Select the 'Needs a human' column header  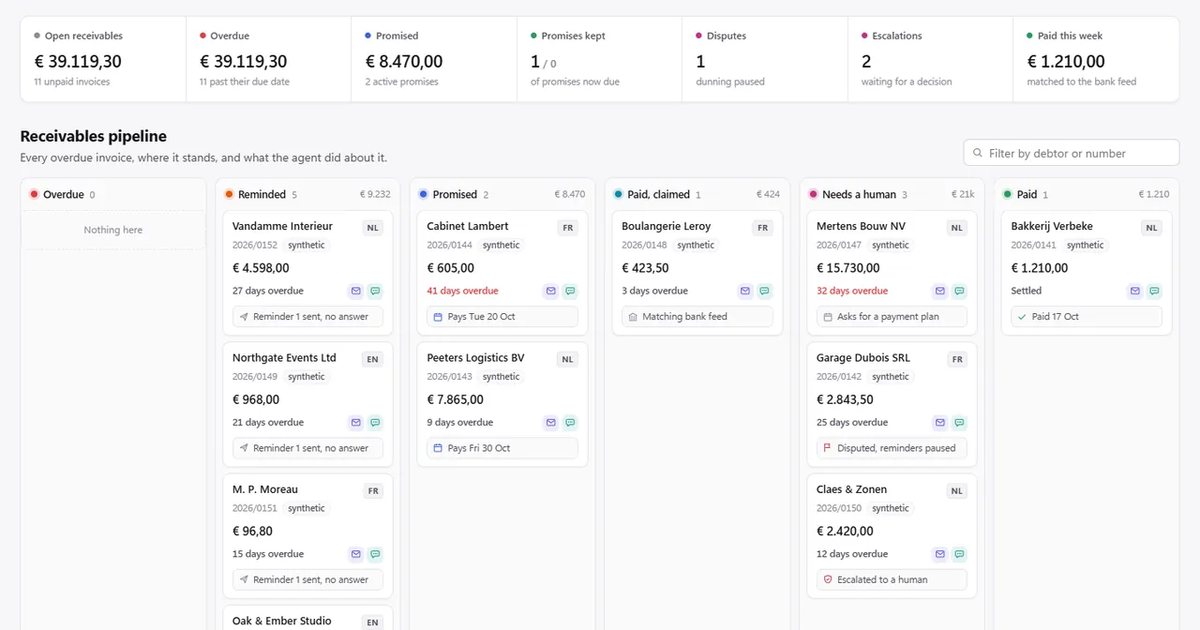point(892,195)
